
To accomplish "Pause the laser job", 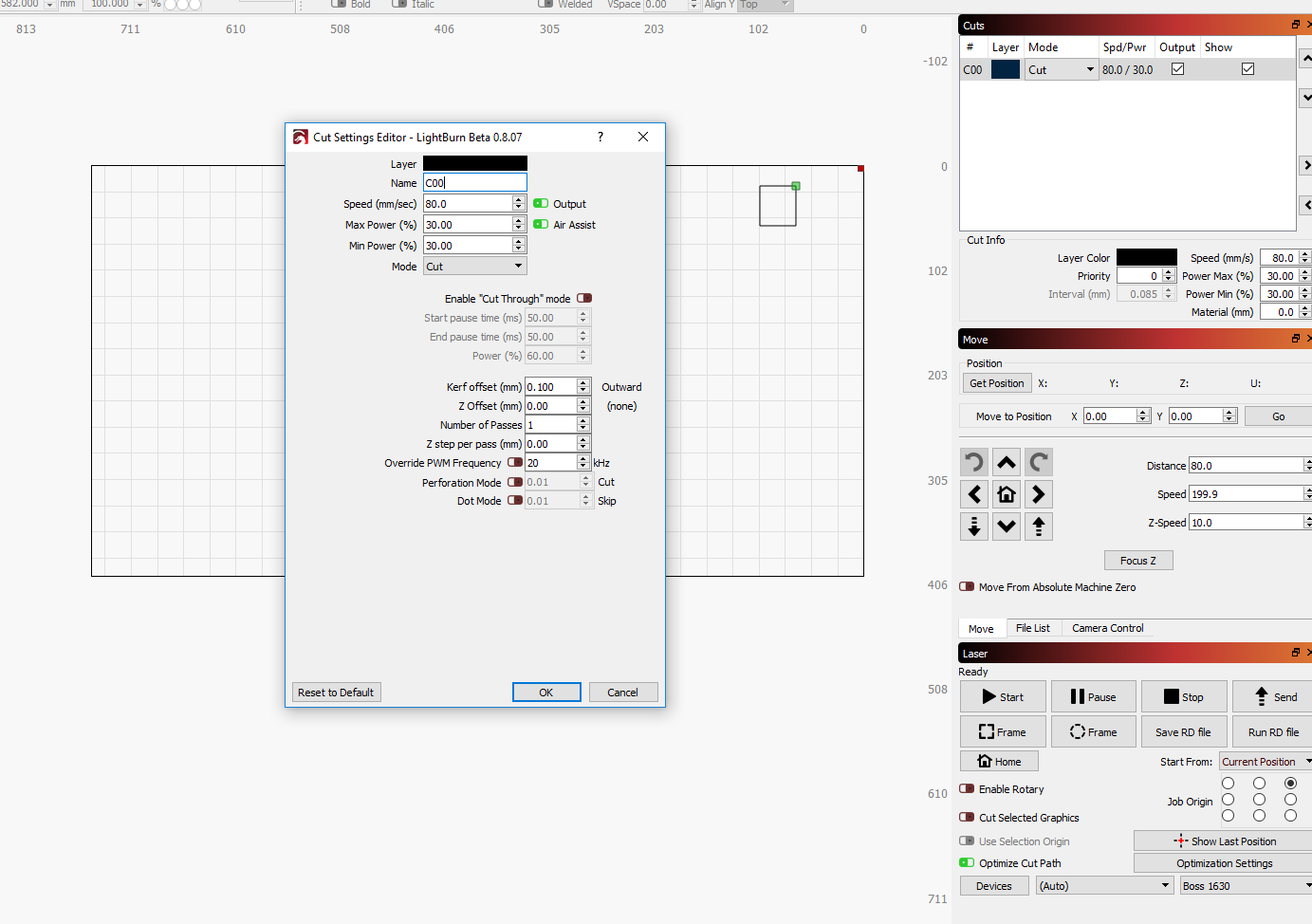I will [x=1093, y=697].
